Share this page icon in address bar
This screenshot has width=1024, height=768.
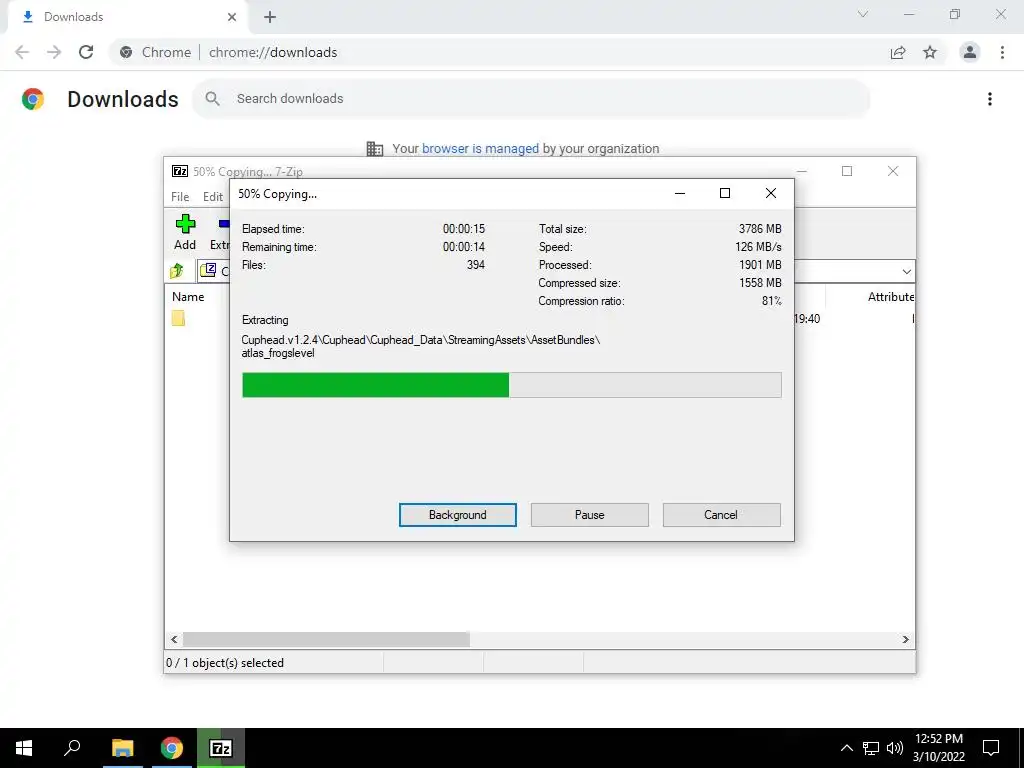(898, 52)
